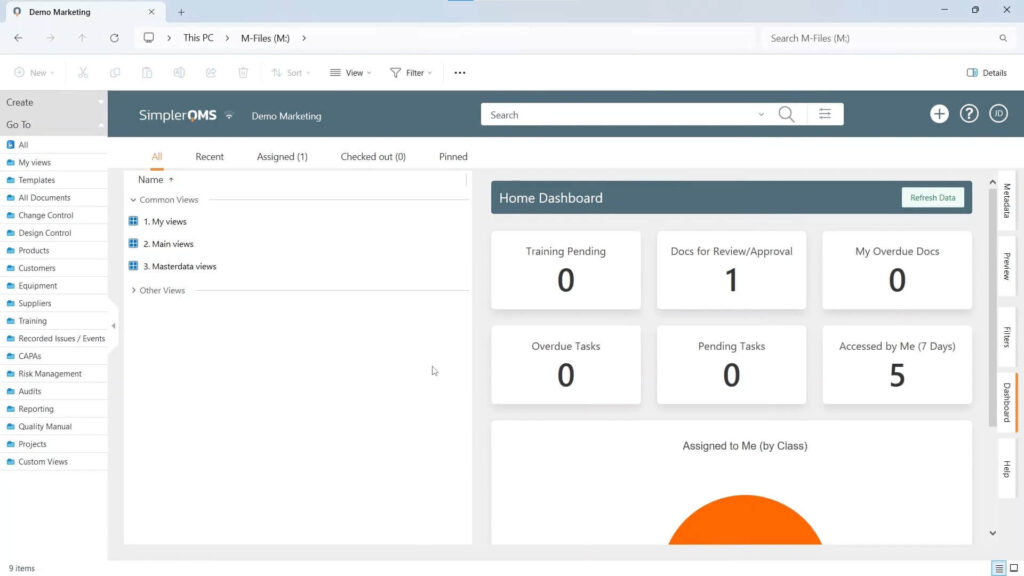Open advanced search filter options icon

coord(825,115)
